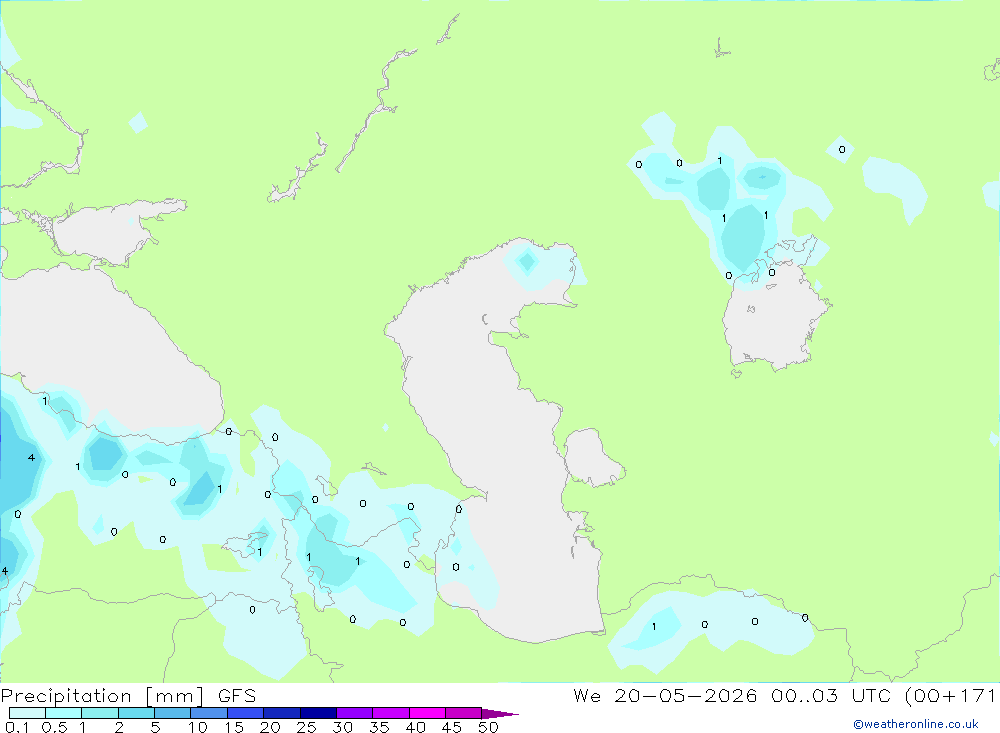
Task: Click the GFS model label in the title
Action: coord(237,695)
